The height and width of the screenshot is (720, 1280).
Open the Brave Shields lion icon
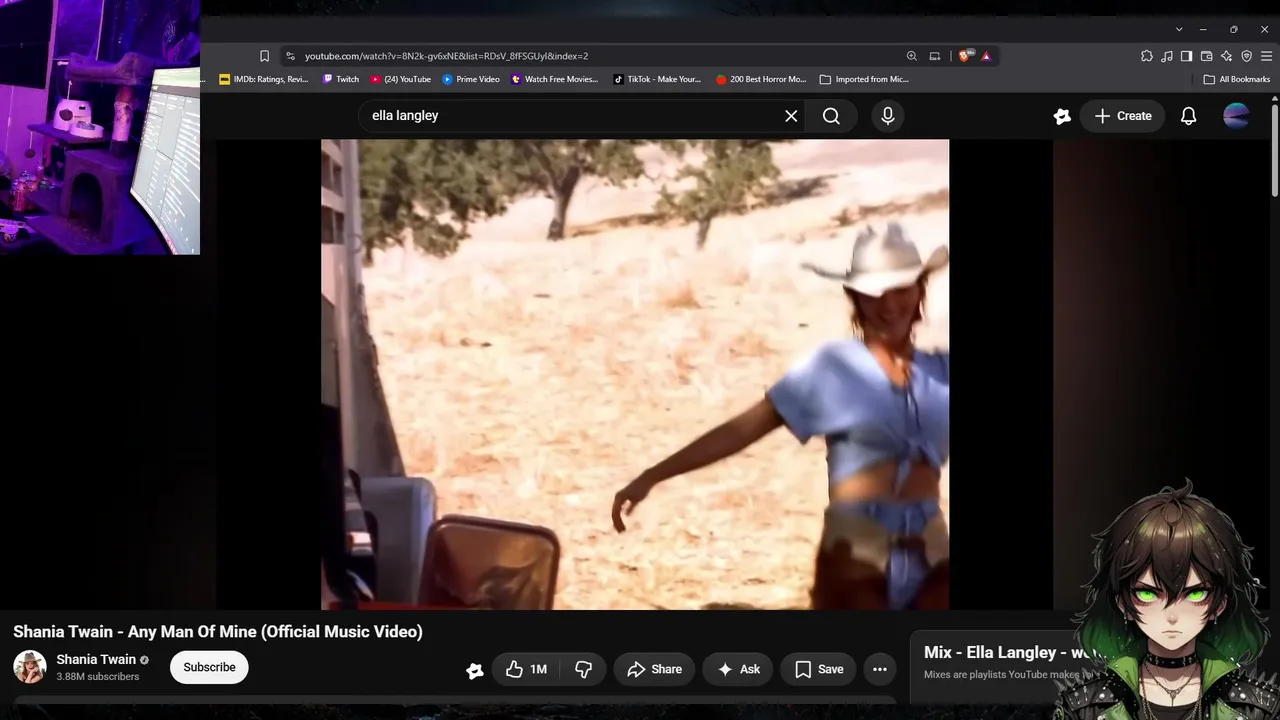coord(964,56)
